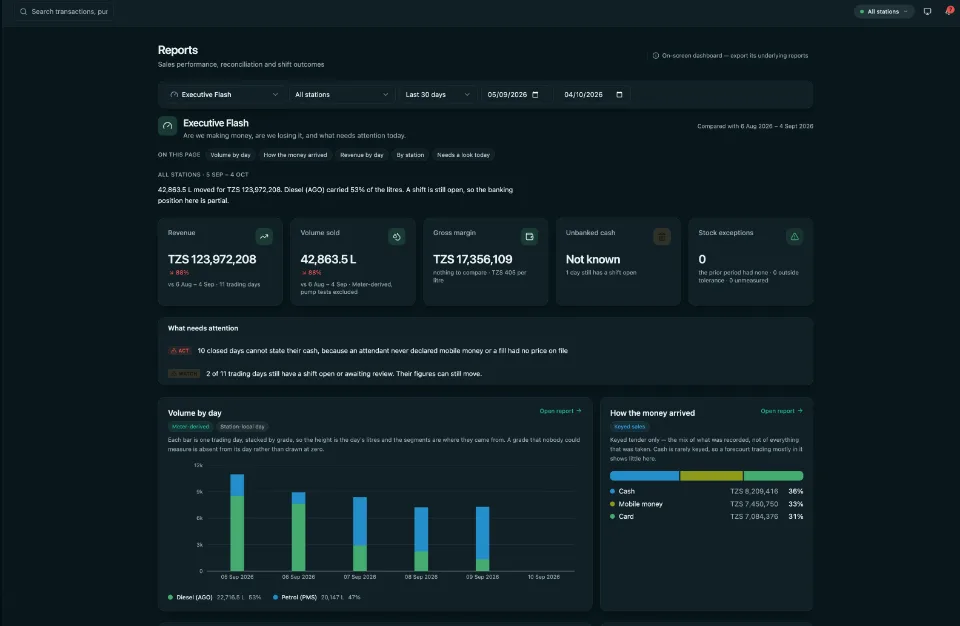Open the All stations filter dropdown in the filter bar

pyautogui.click(x=342, y=95)
